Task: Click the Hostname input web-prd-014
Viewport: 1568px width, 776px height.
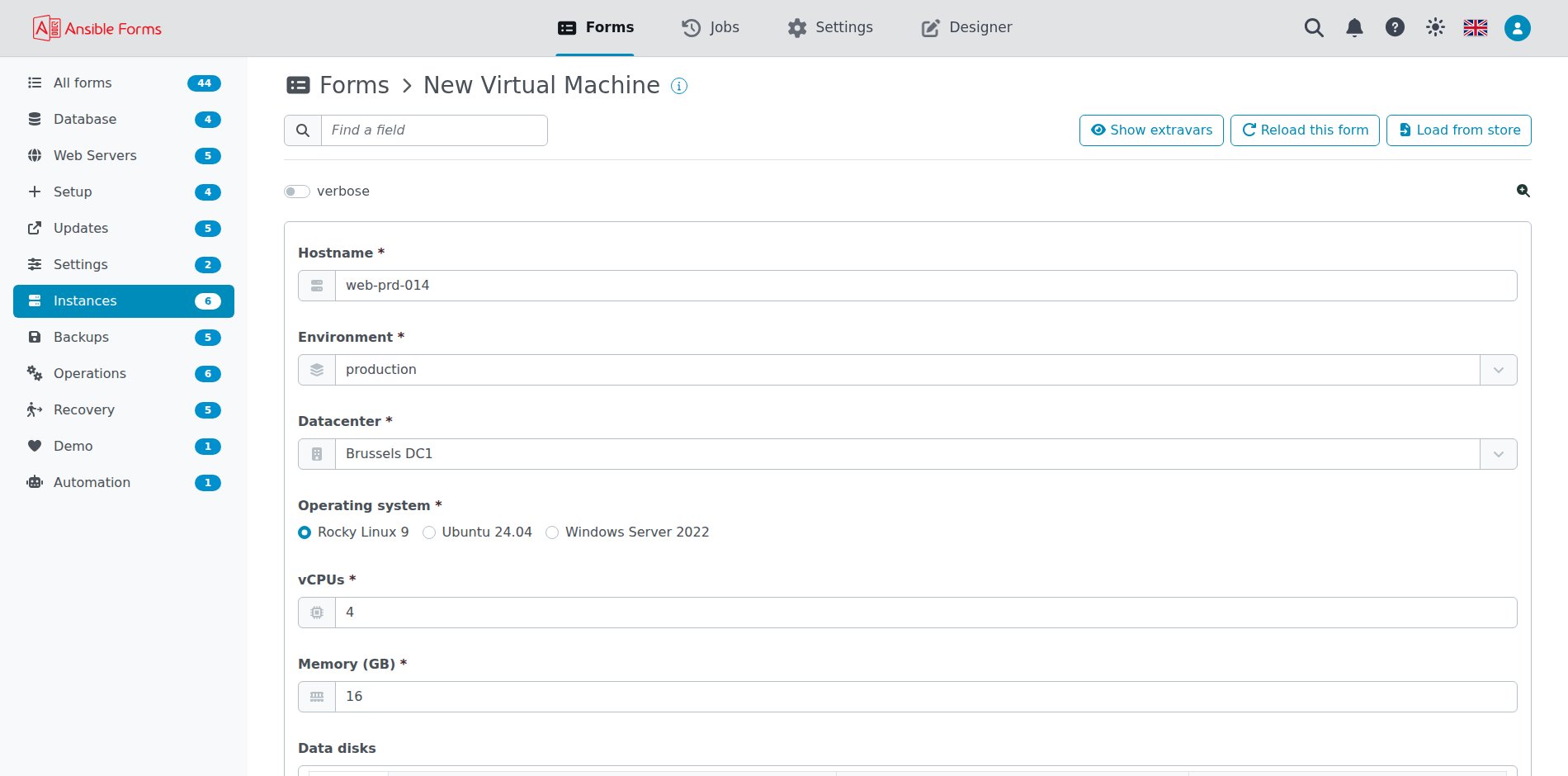Action: tap(926, 286)
